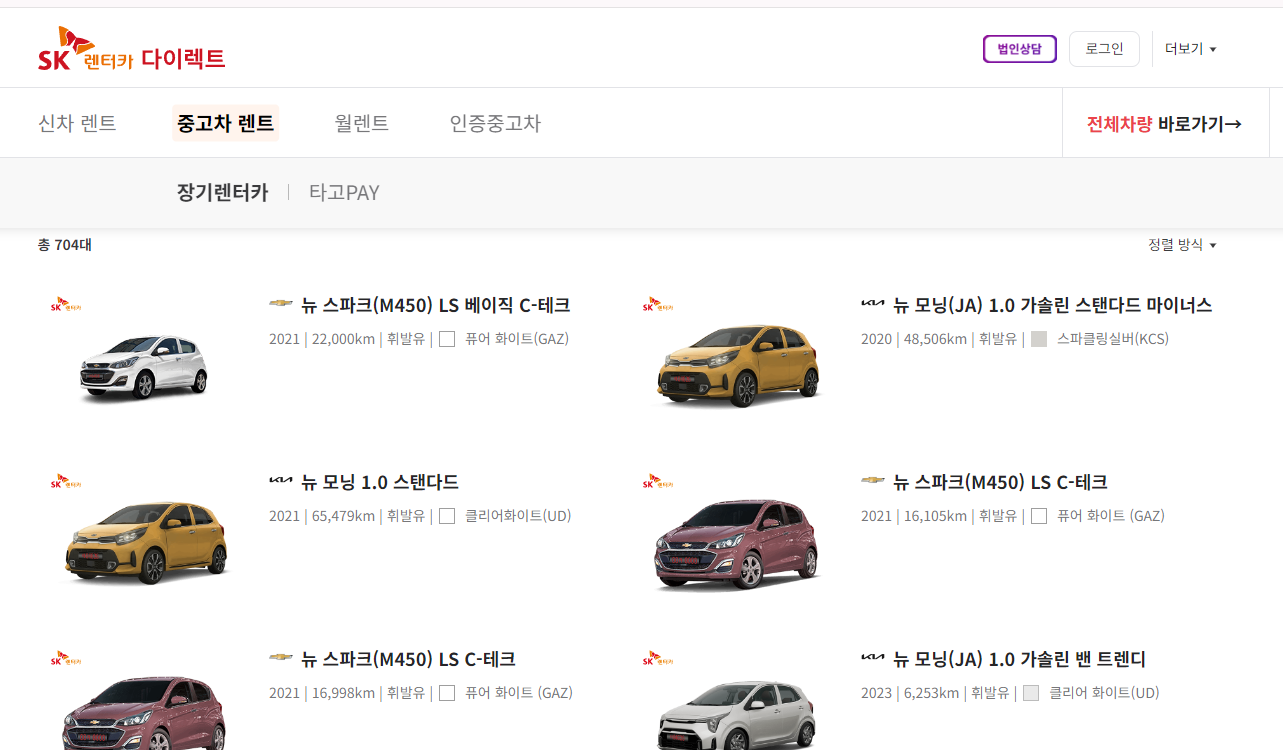Click SK렌터카 badge above 48,506km 모닝 car
Viewport: 1283px width, 750px height.
[x=657, y=304]
